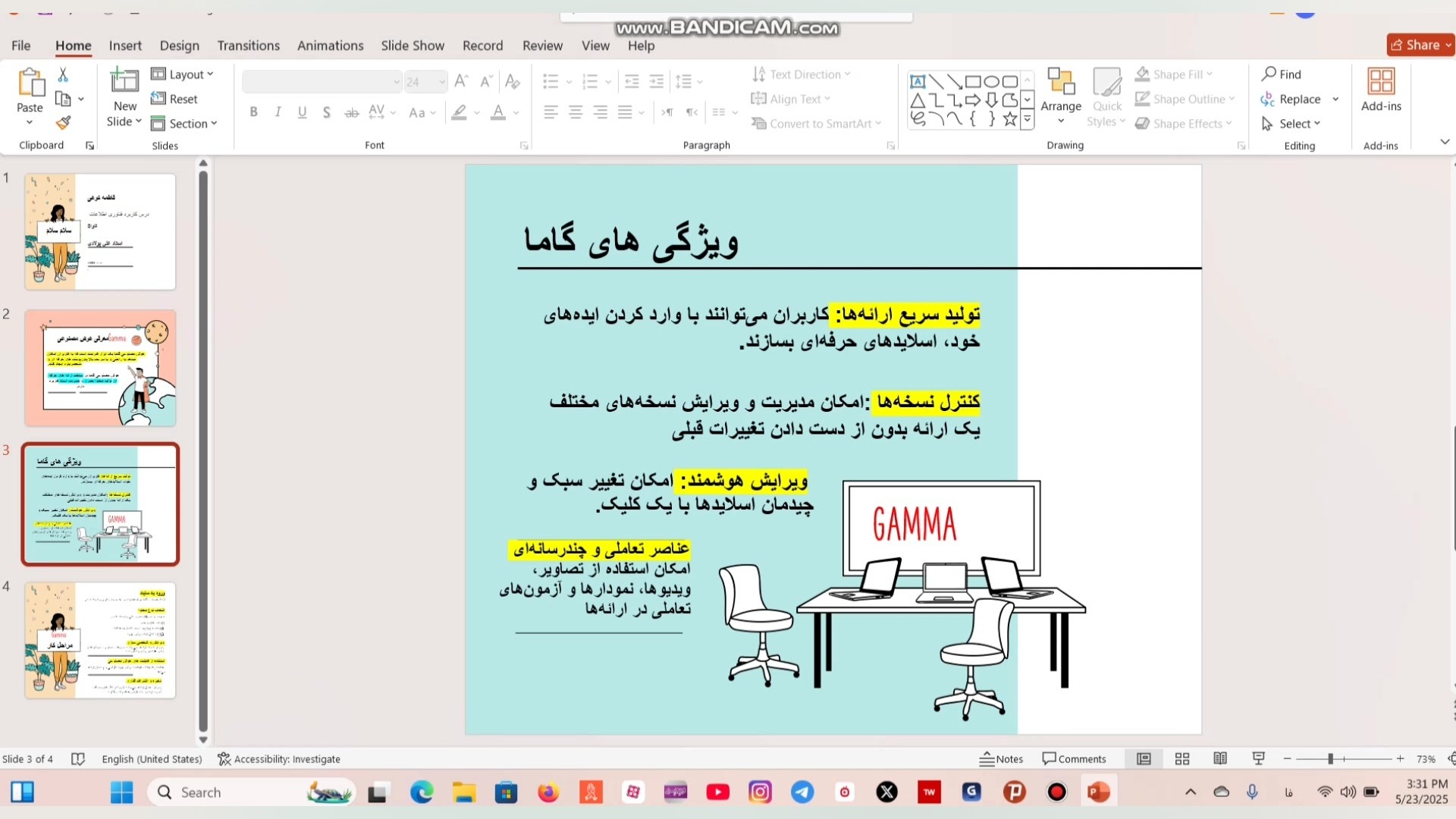Open Reading View from status bar
Screen dimensions: 1456x819
pos(1220,759)
